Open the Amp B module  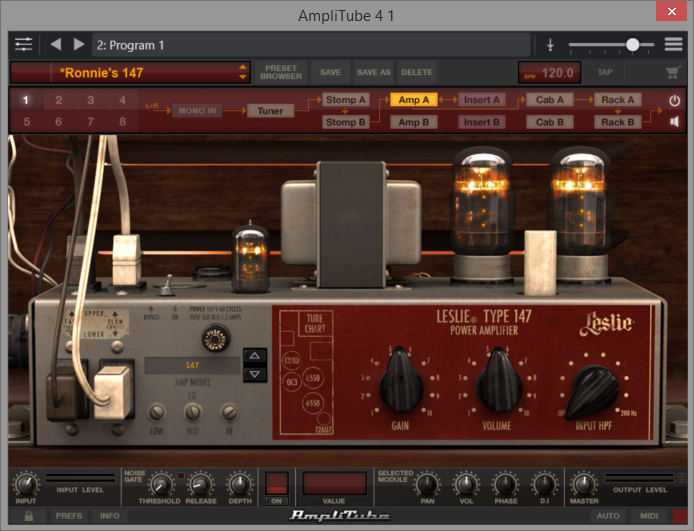pyautogui.click(x=414, y=122)
